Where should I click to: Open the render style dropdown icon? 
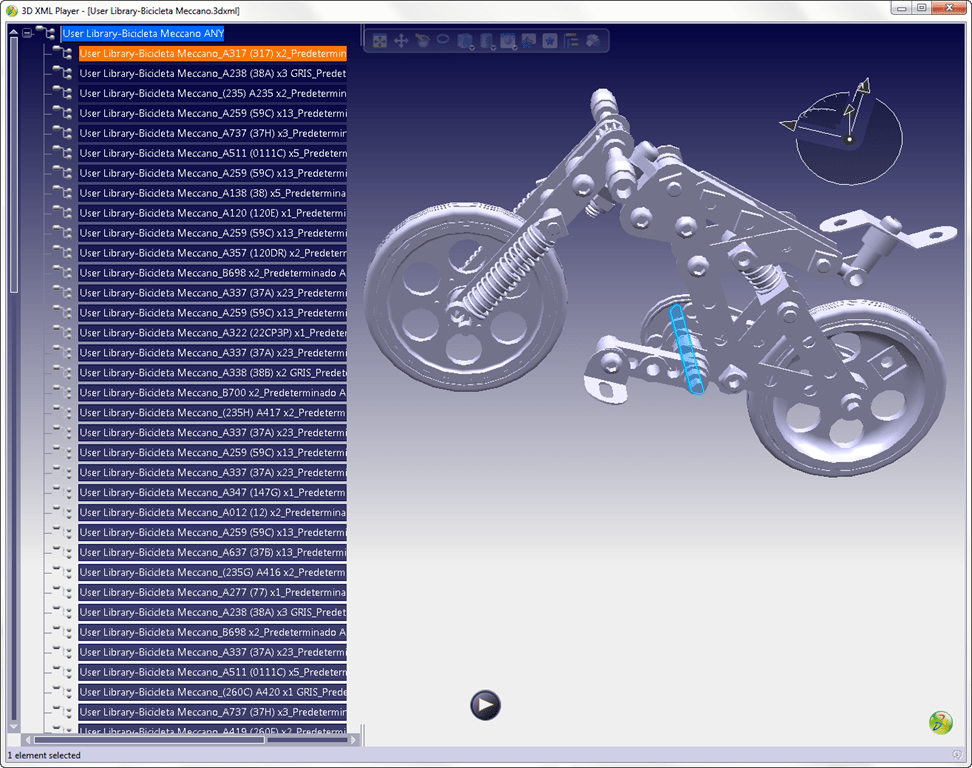pos(487,41)
